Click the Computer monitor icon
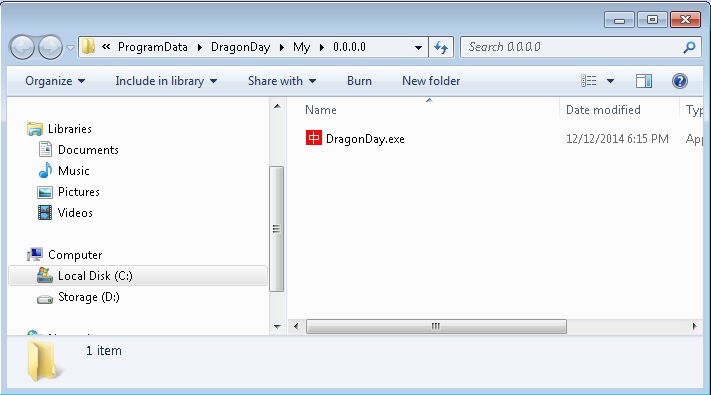 coord(35,254)
